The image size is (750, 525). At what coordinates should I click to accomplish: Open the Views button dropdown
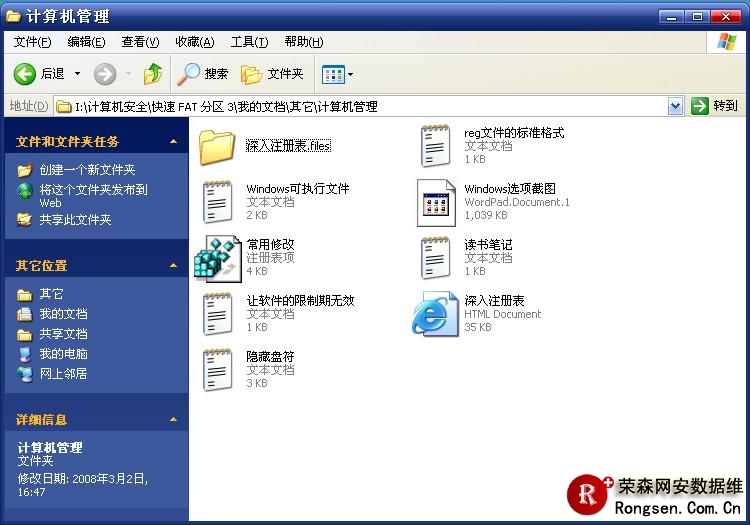click(337, 74)
